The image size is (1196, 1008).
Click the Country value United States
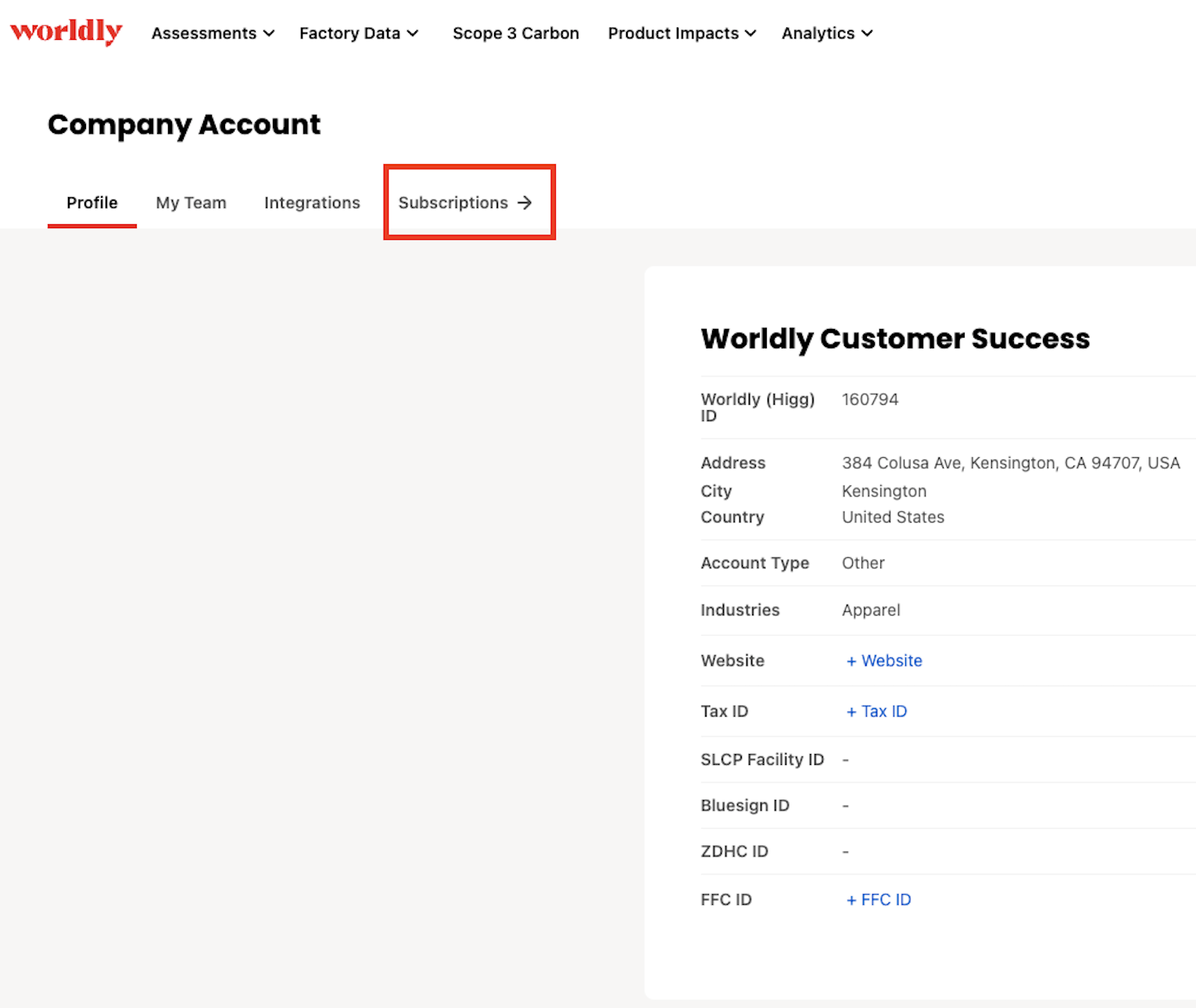[893, 517]
